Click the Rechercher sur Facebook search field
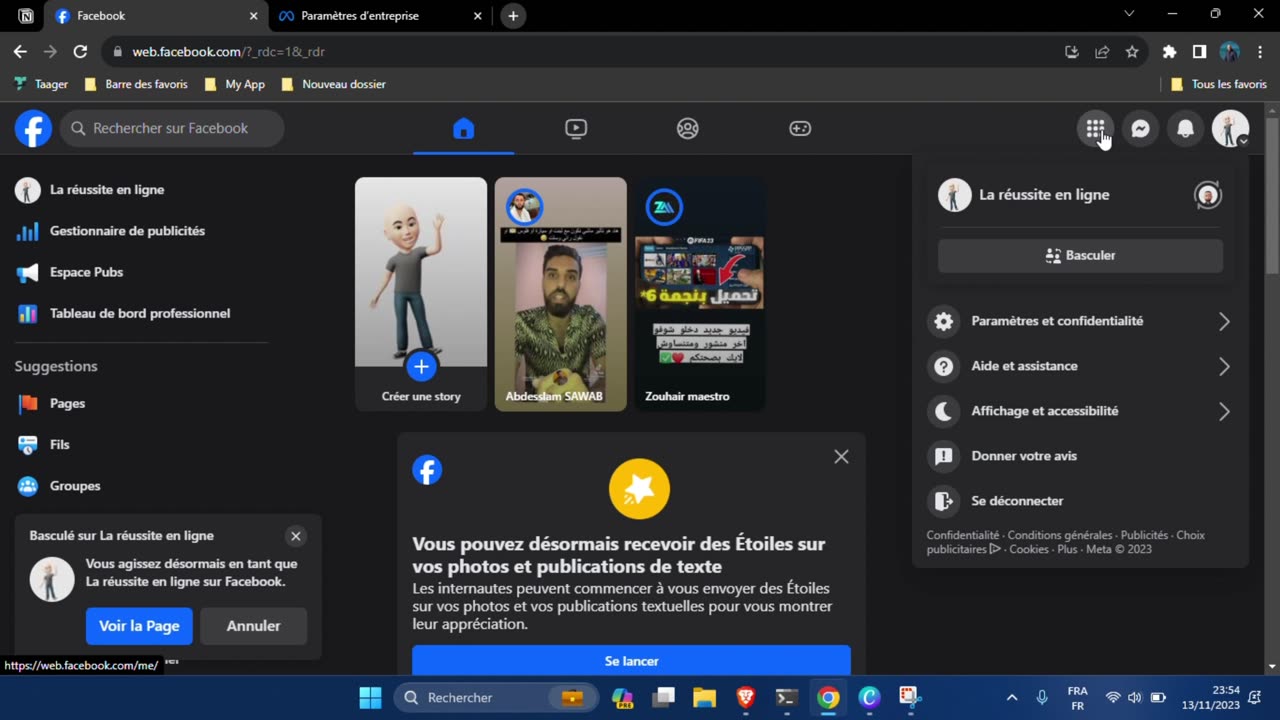The image size is (1280, 720). (x=172, y=128)
